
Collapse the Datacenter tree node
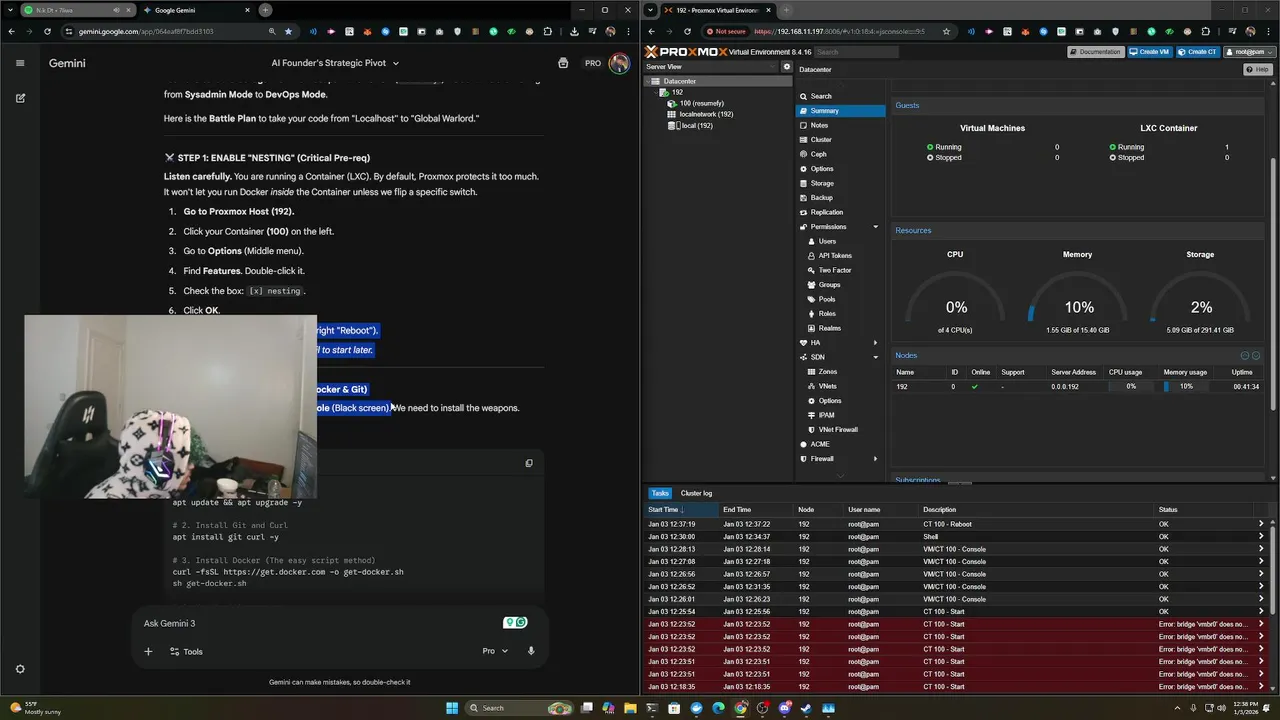pos(647,81)
